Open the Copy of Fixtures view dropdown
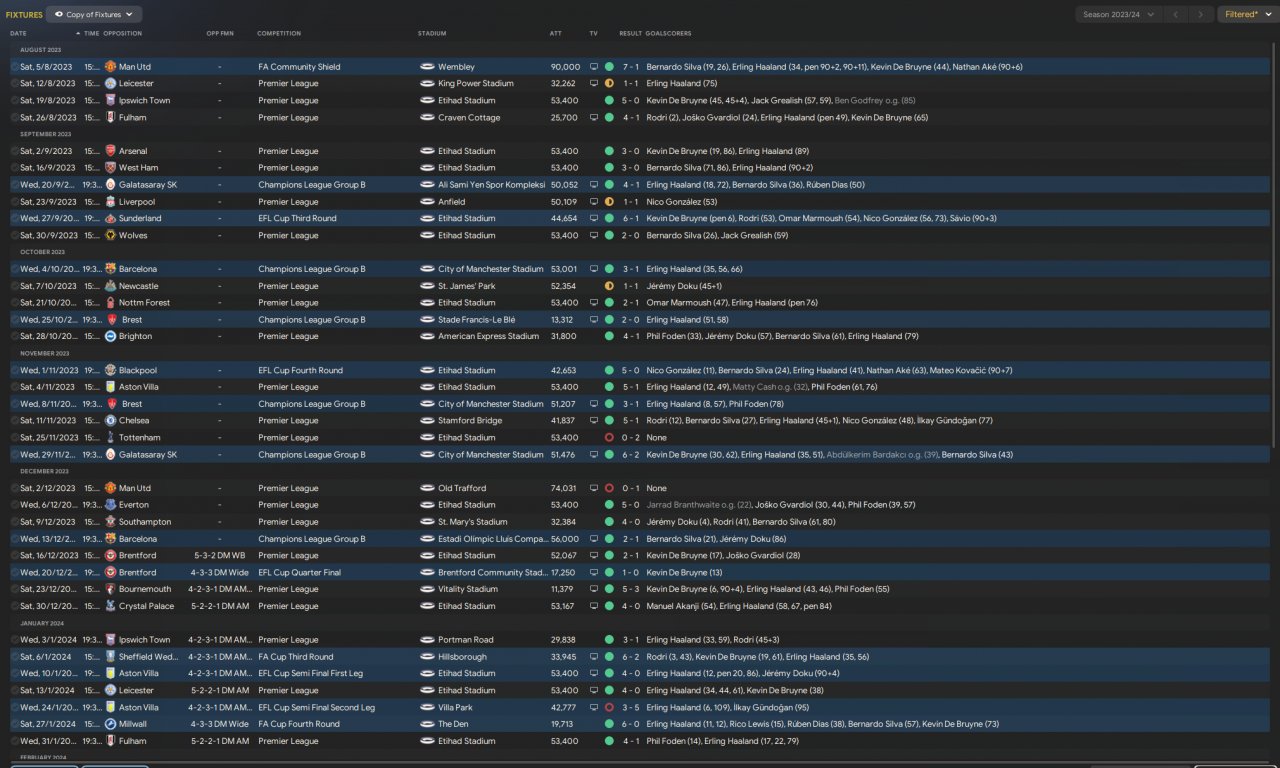 point(94,14)
